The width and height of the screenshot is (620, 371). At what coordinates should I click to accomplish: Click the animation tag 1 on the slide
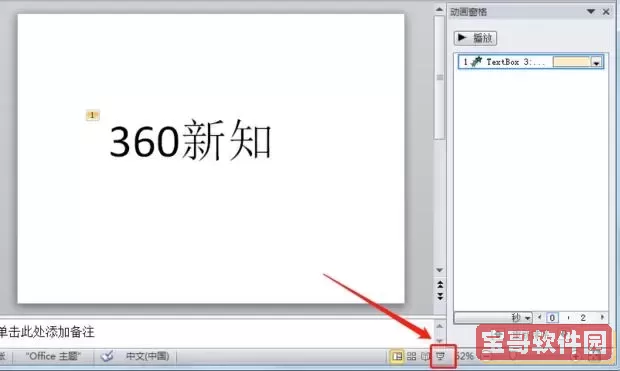pos(93,115)
